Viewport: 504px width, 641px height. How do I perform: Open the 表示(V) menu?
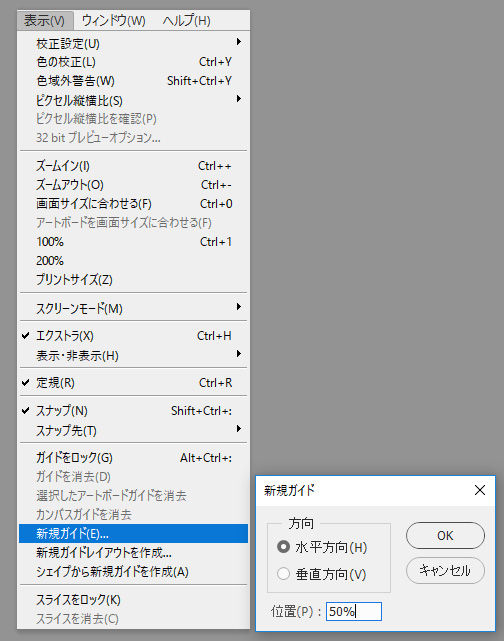pos(45,20)
